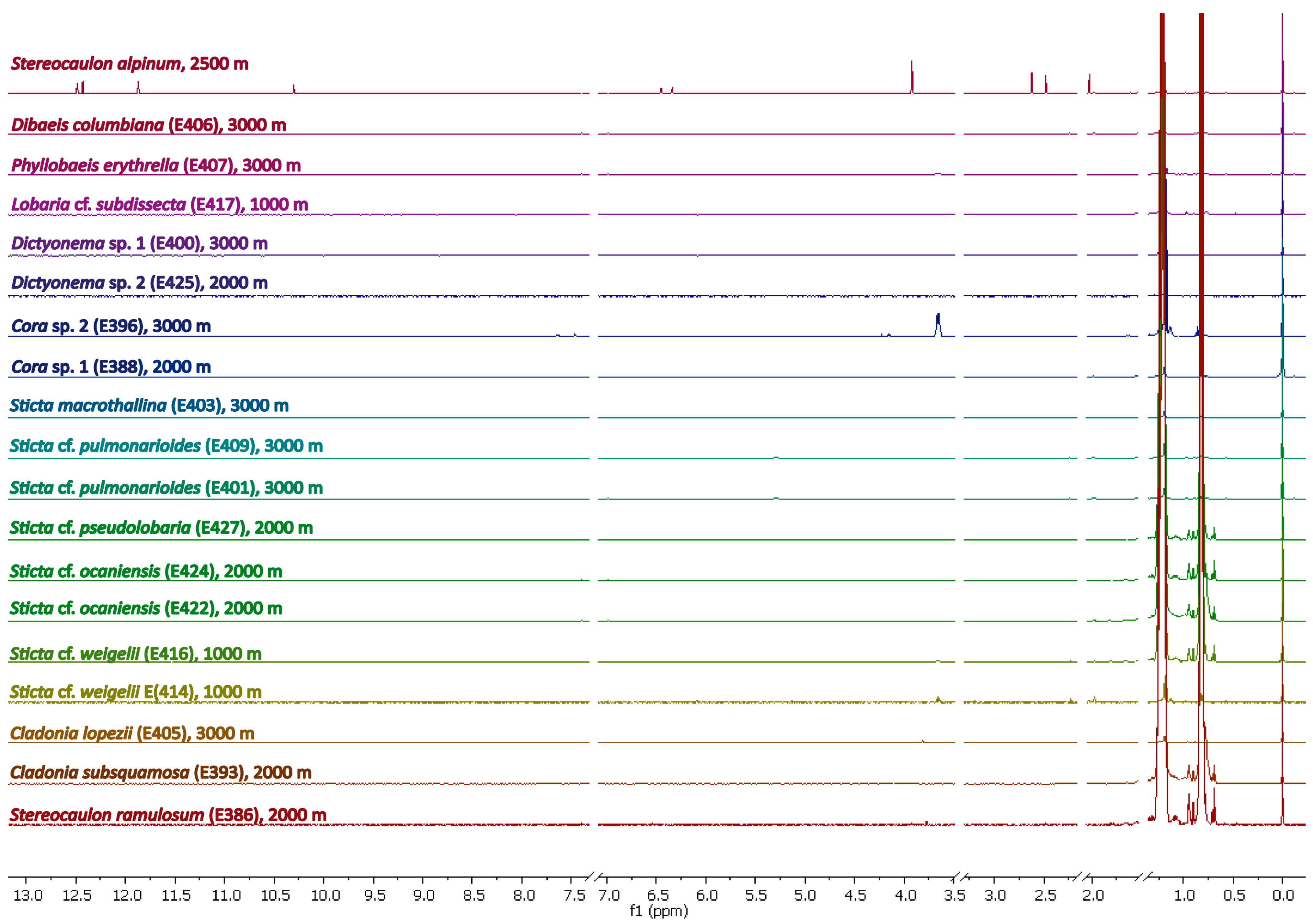The height and width of the screenshot is (924, 1313).
Task: Select the Stereocaulon ramulosum (E386) label
Action: (x=168, y=816)
